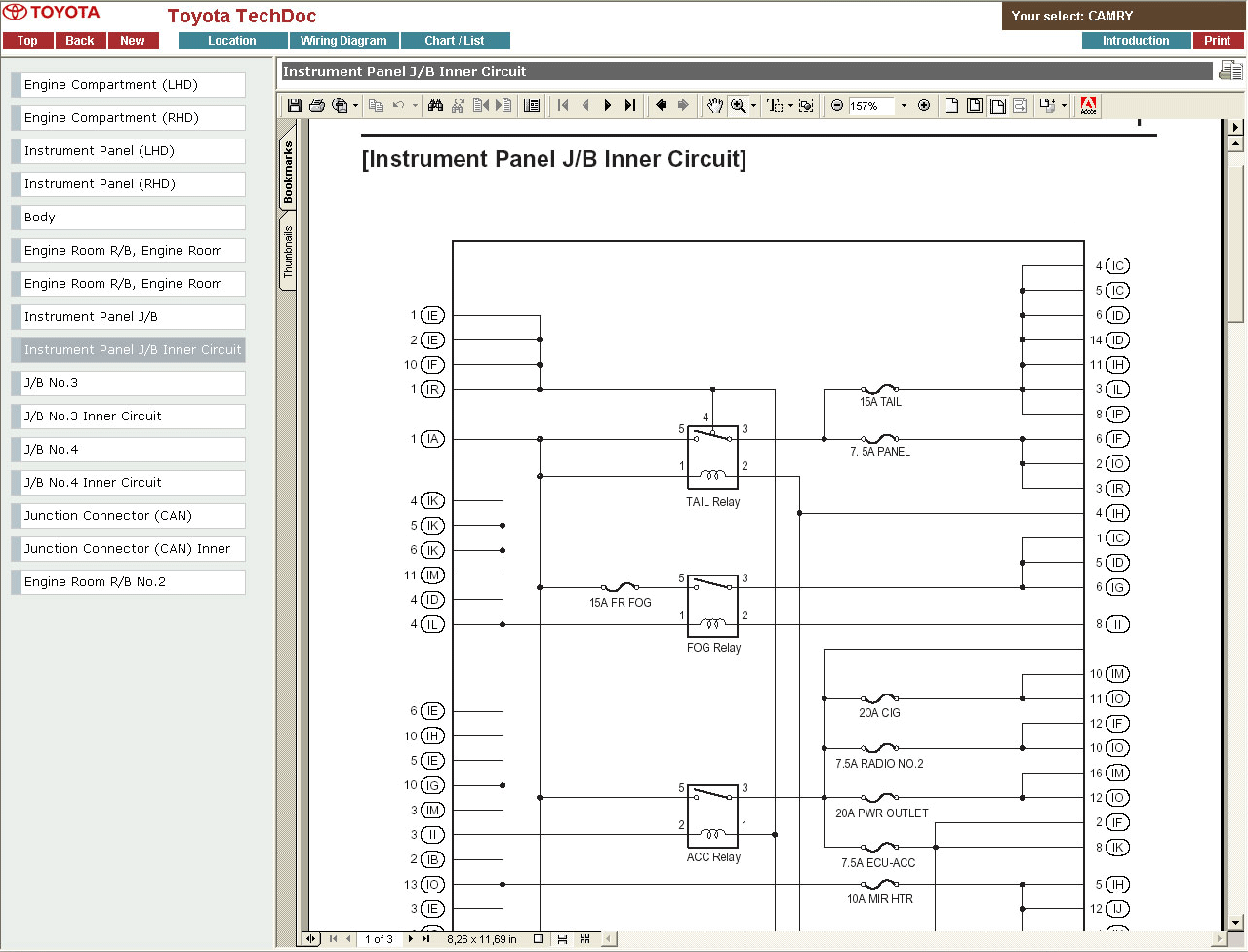Zoom out with the minus button
Viewport: 1248px width, 952px height.
tap(837, 105)
